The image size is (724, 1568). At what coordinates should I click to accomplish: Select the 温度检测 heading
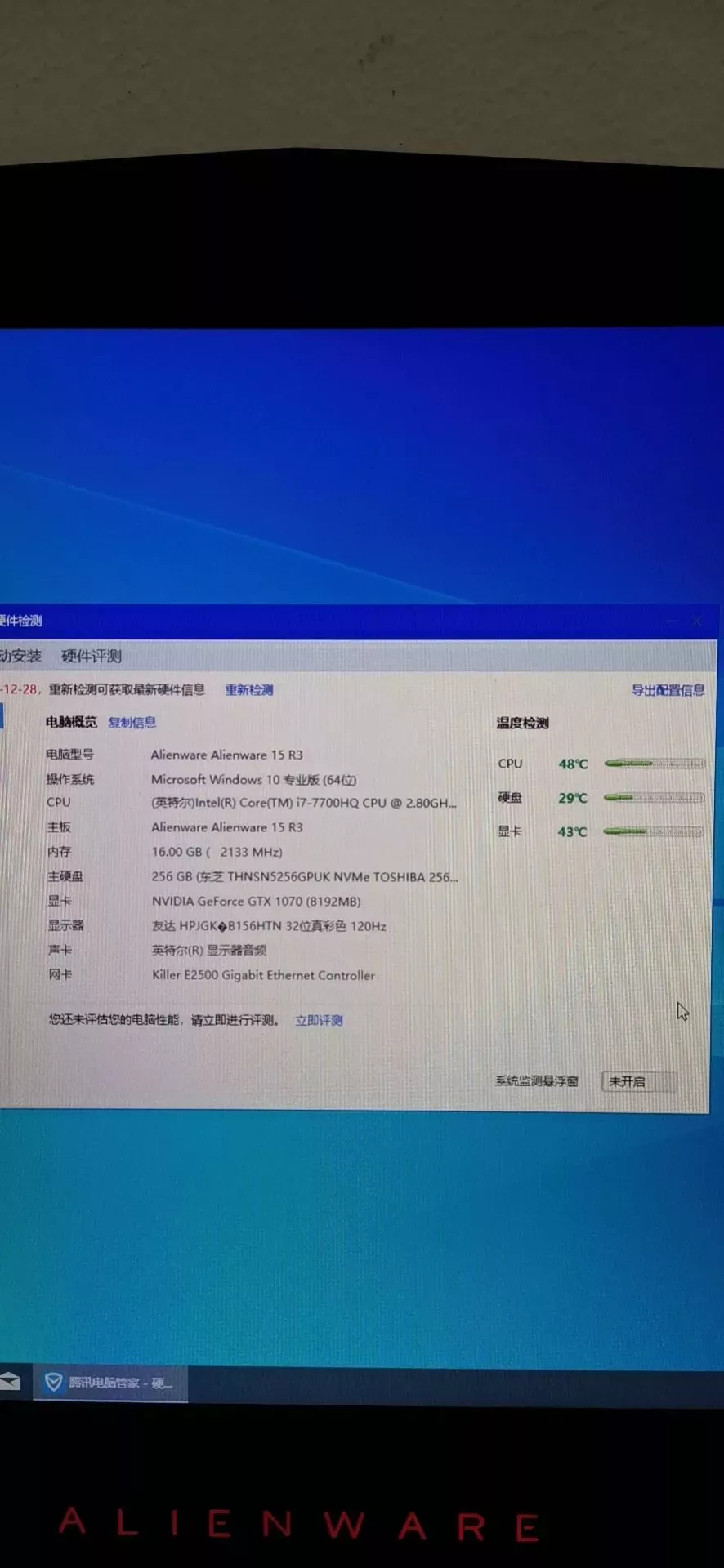522,723
